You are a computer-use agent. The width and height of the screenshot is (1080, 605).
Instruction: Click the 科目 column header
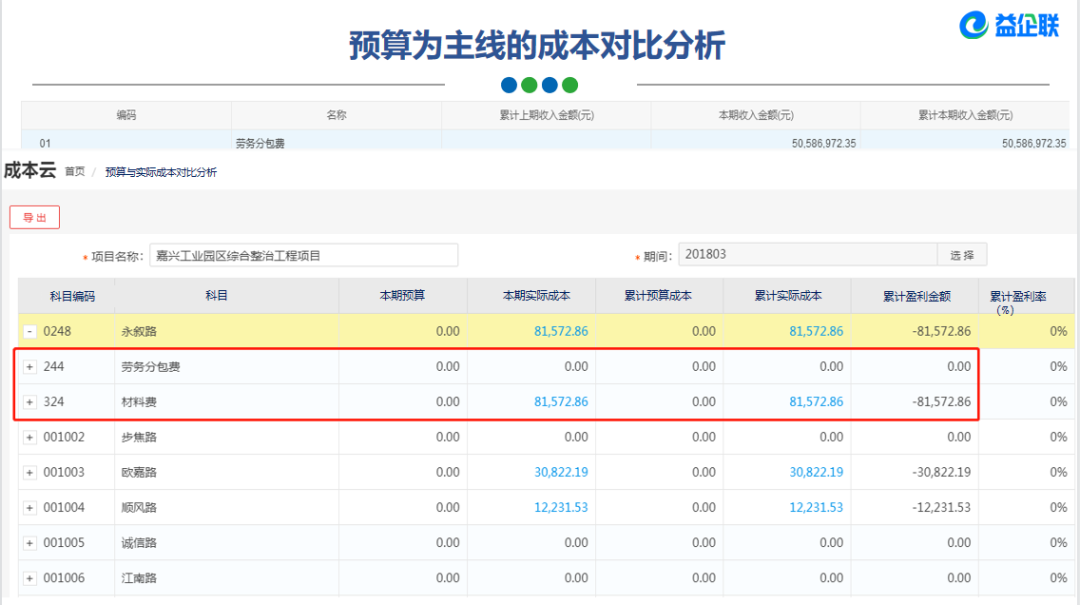[216, 296]
